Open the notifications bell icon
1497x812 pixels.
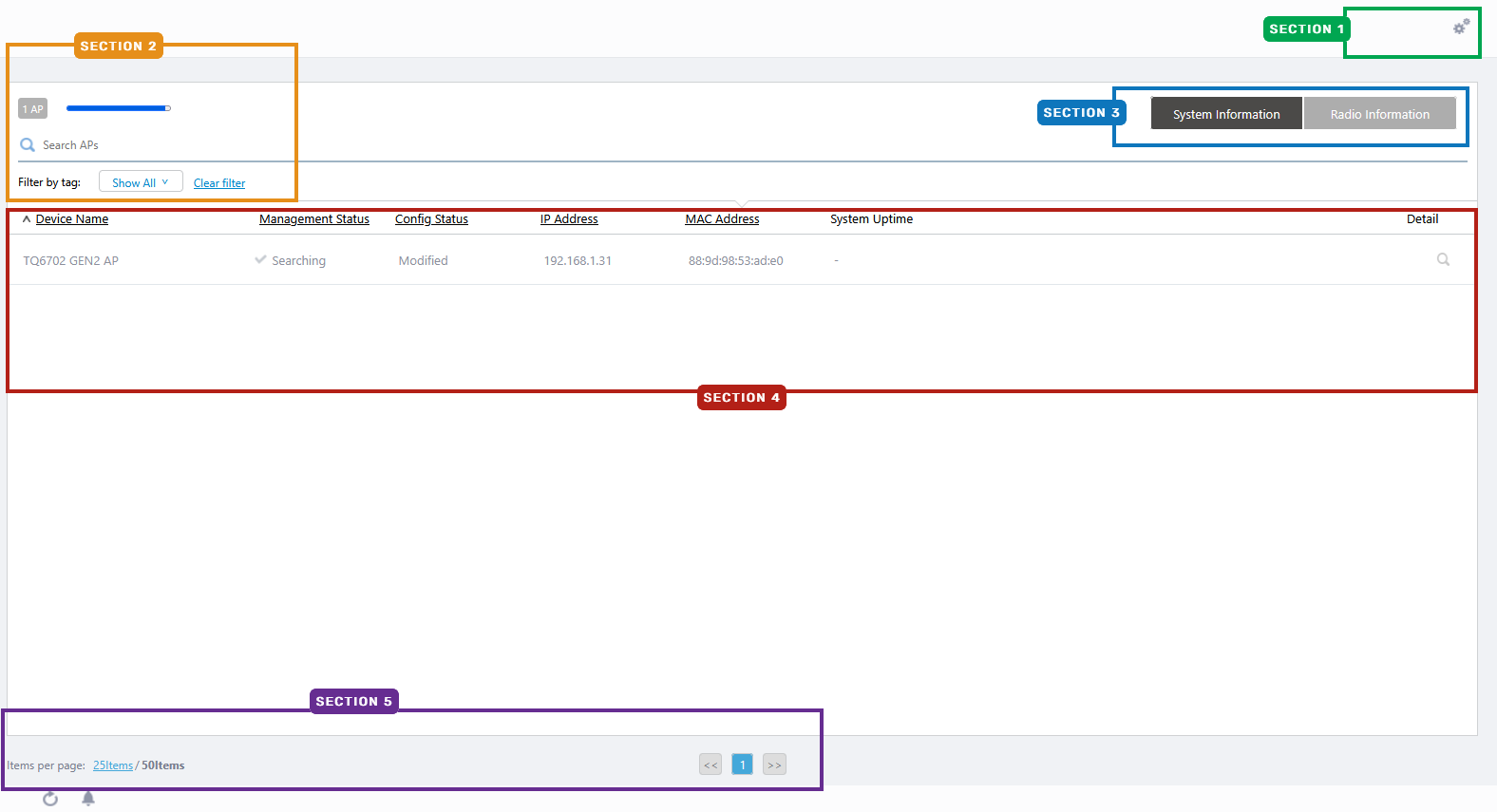coord(88,799)
